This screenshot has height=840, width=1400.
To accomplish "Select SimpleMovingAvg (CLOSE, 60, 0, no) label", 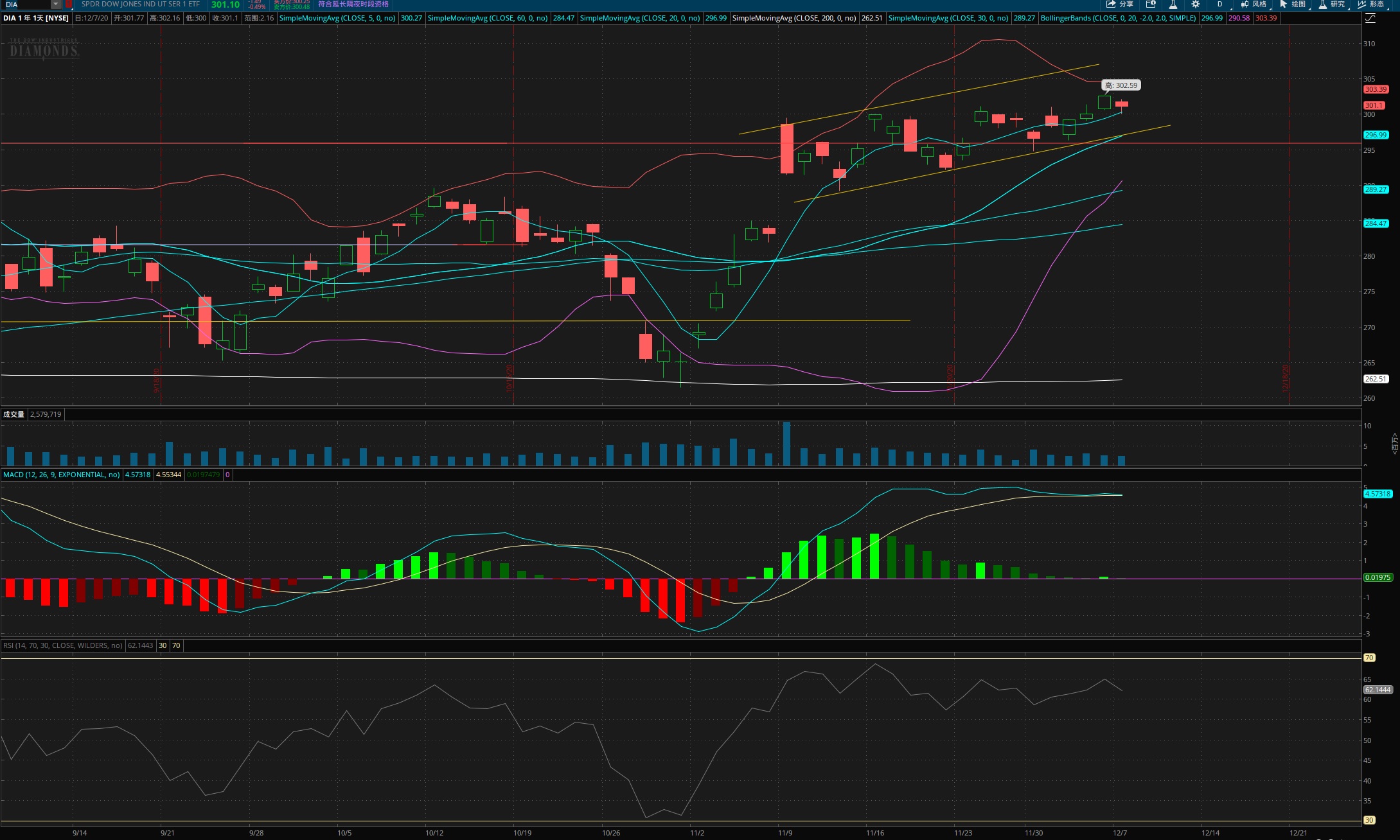I will coord(488,18).
